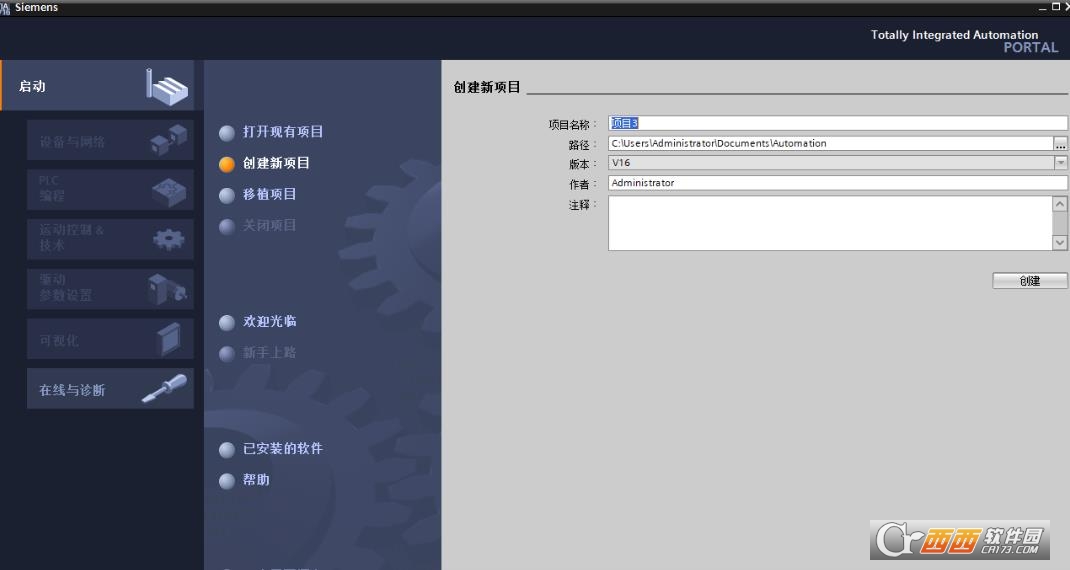Click inside the 注释 text area
This screenshot has width=1070, height=570.
tap(830, 223)
